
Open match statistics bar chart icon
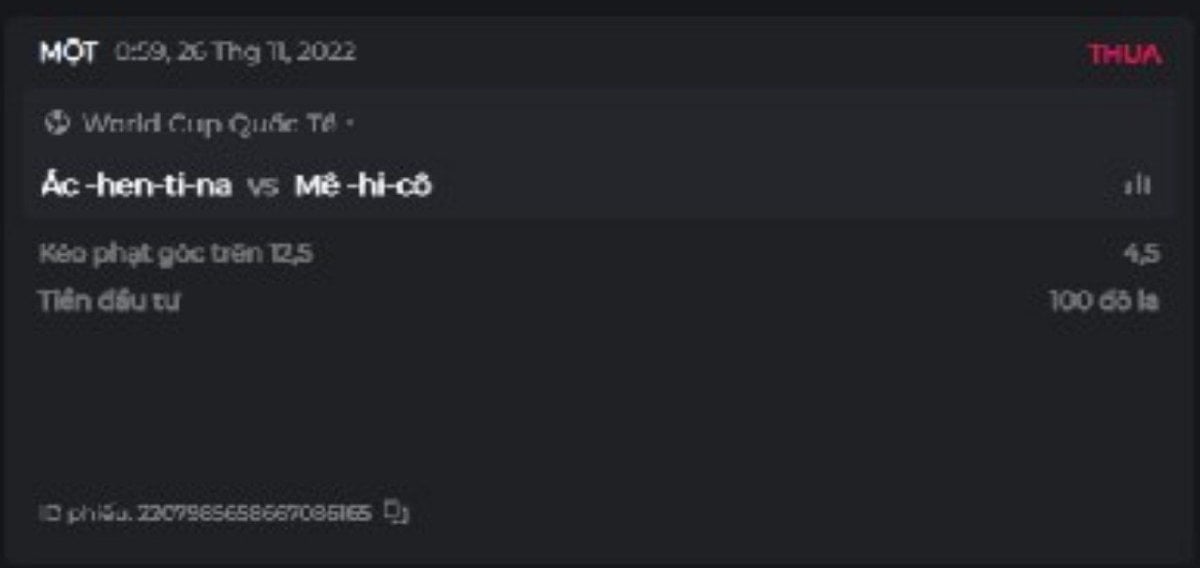pos(1137,185)
